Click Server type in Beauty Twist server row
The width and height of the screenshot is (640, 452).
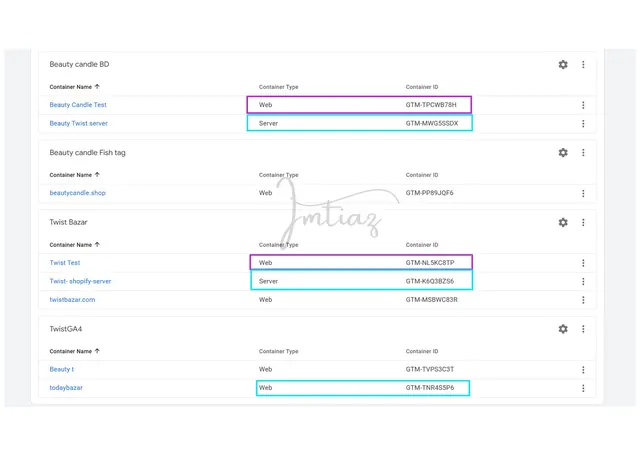(268, 123)
